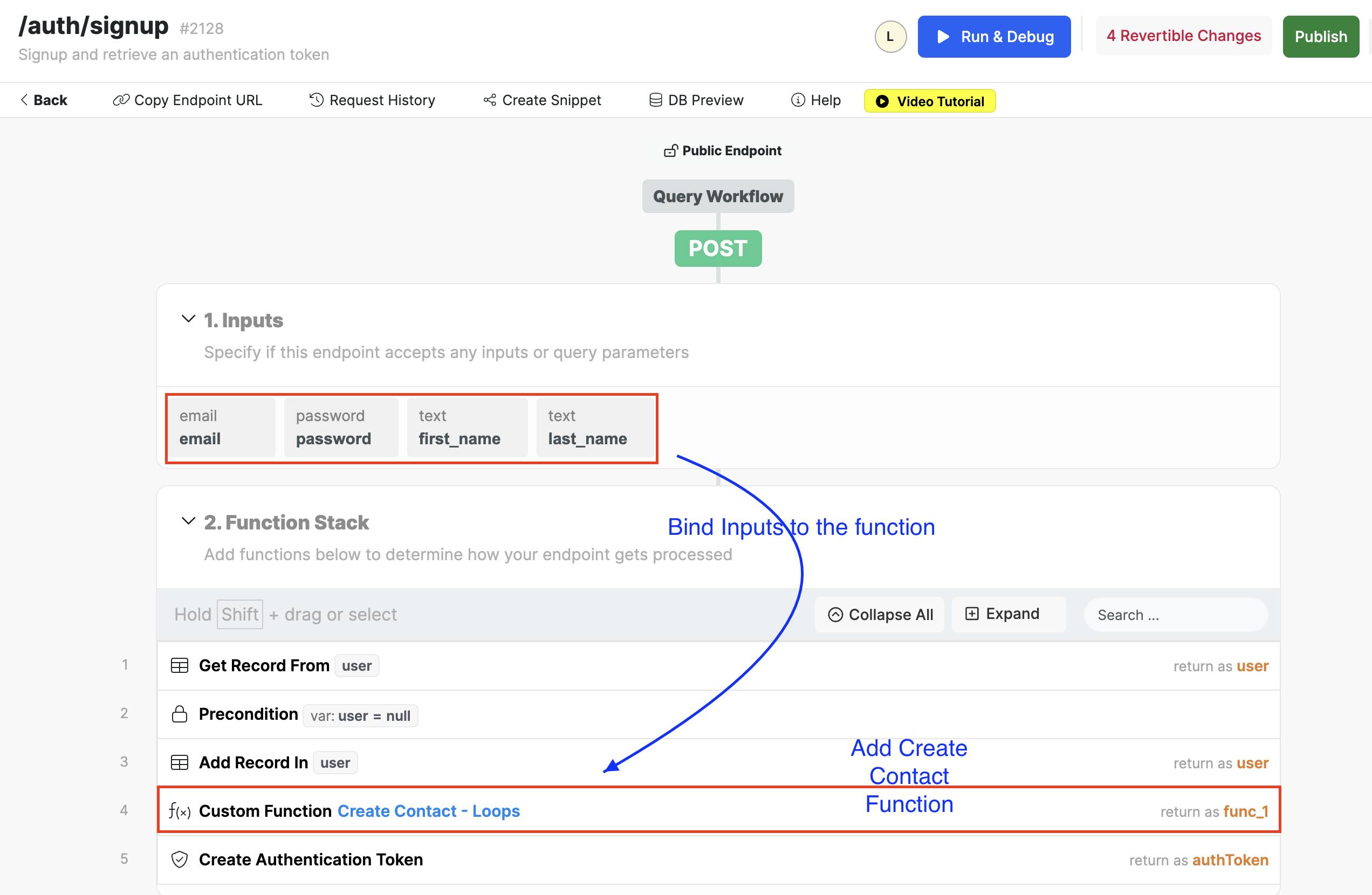
Task: Open Request History
Action: (373, 100)
